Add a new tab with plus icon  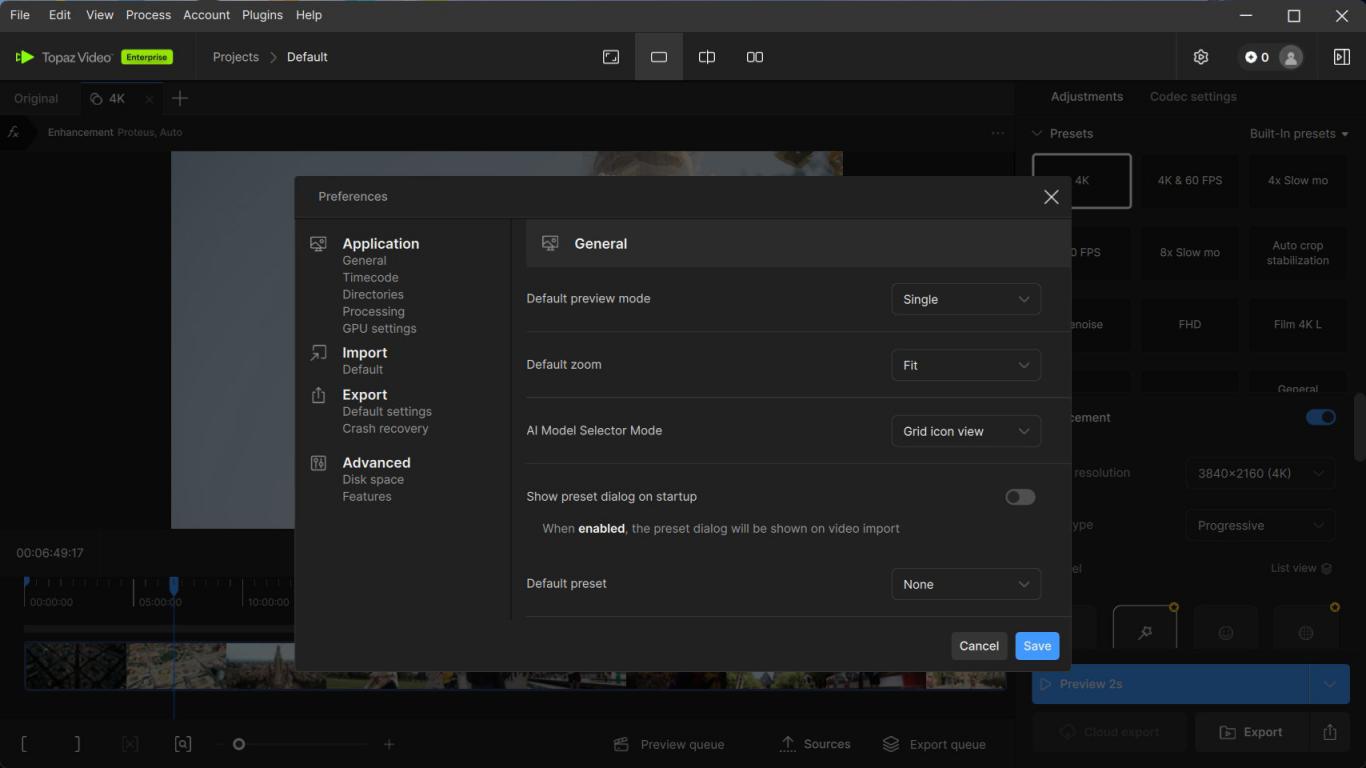(180, 98)
